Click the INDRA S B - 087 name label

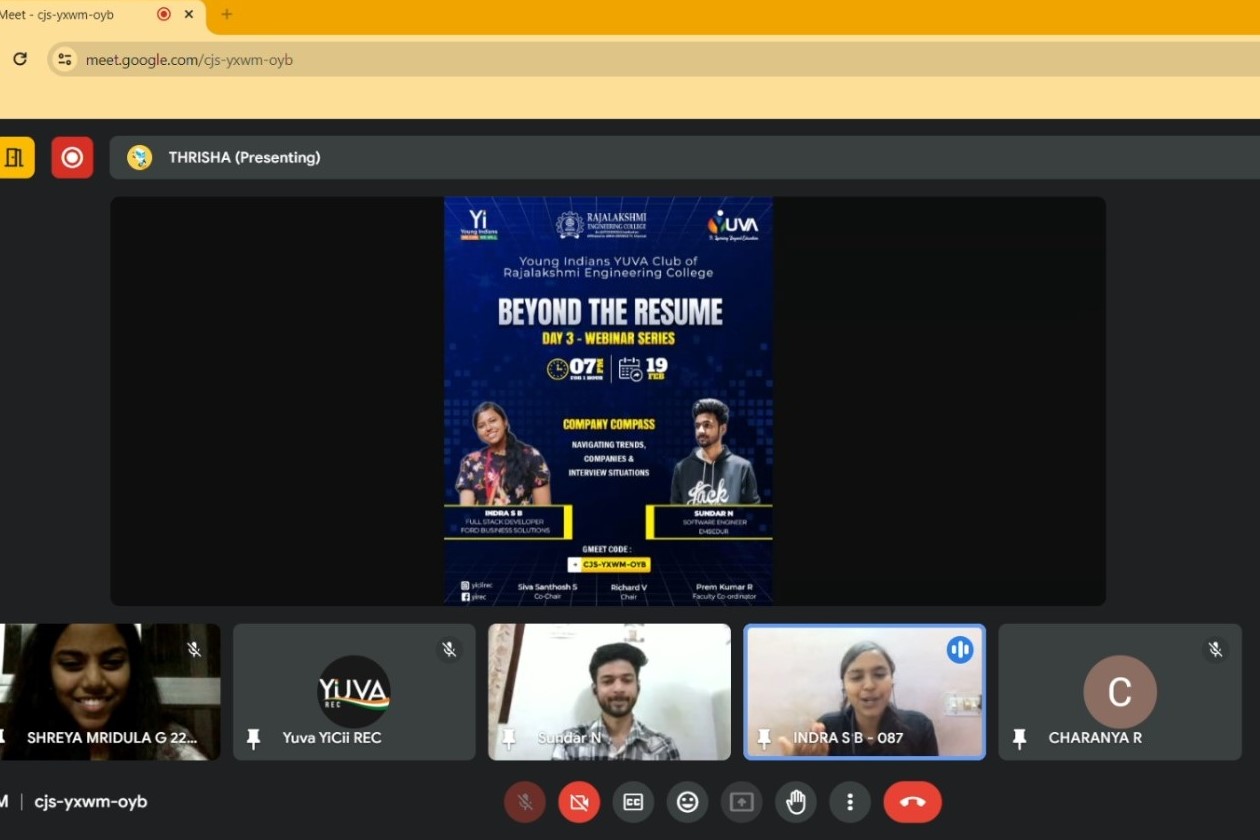848,738
